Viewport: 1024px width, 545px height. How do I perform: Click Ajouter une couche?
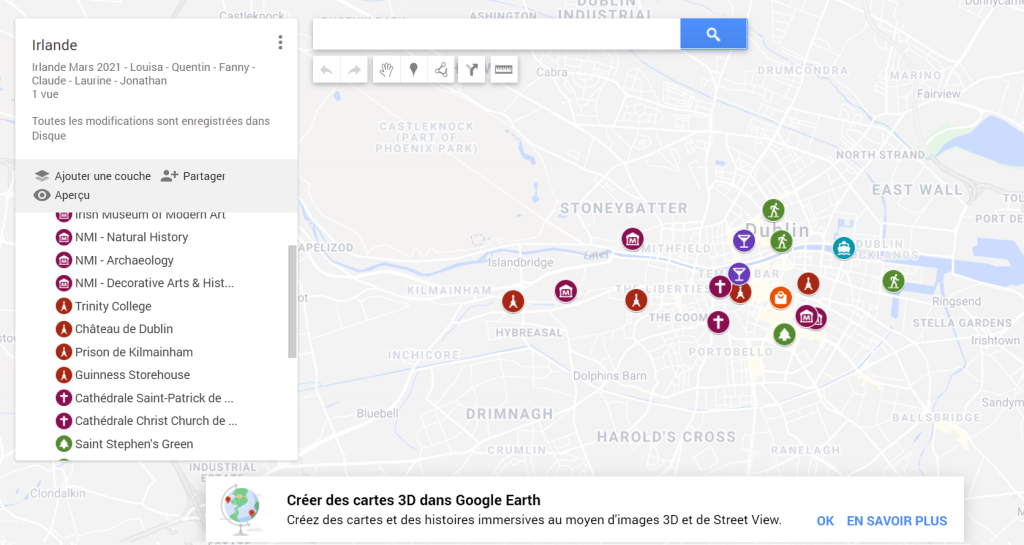[x=92, y=176]
